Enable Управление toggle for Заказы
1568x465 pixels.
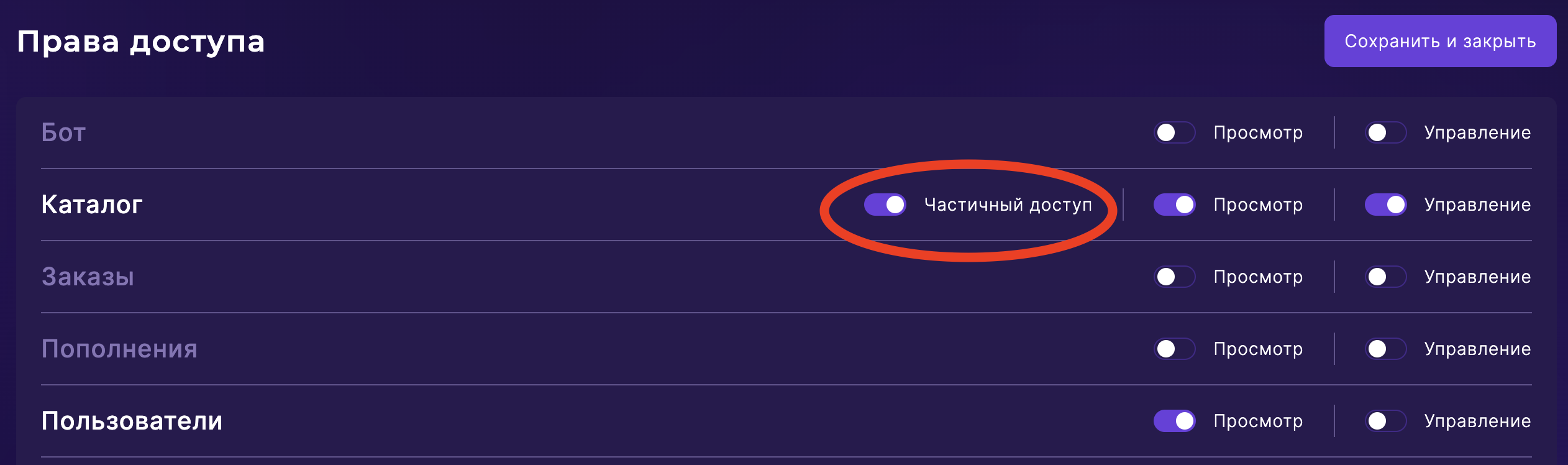pos(1385,277)
